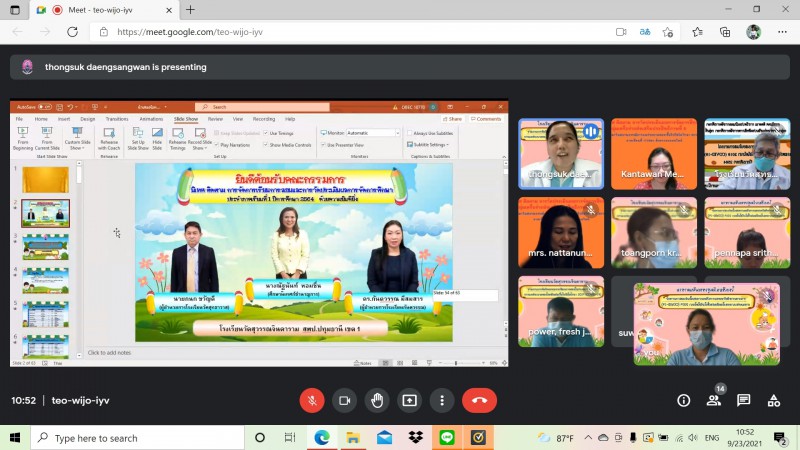
Task: Open the Meet activities panel
Action: coord(774,400)
